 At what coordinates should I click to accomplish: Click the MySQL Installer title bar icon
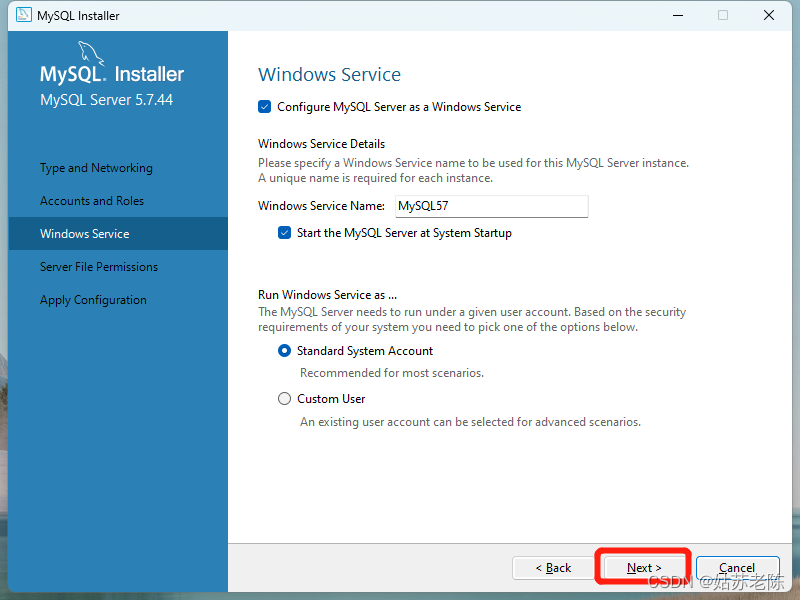tap(23, 15)
